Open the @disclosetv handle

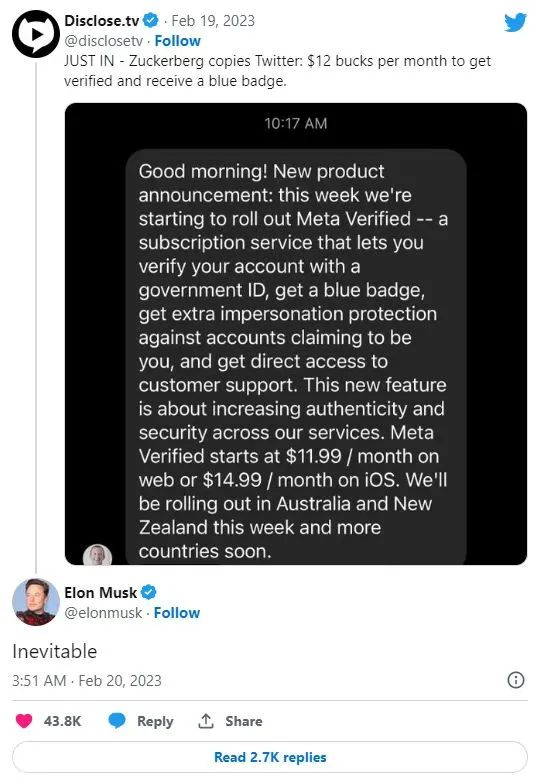pos(103,41)
